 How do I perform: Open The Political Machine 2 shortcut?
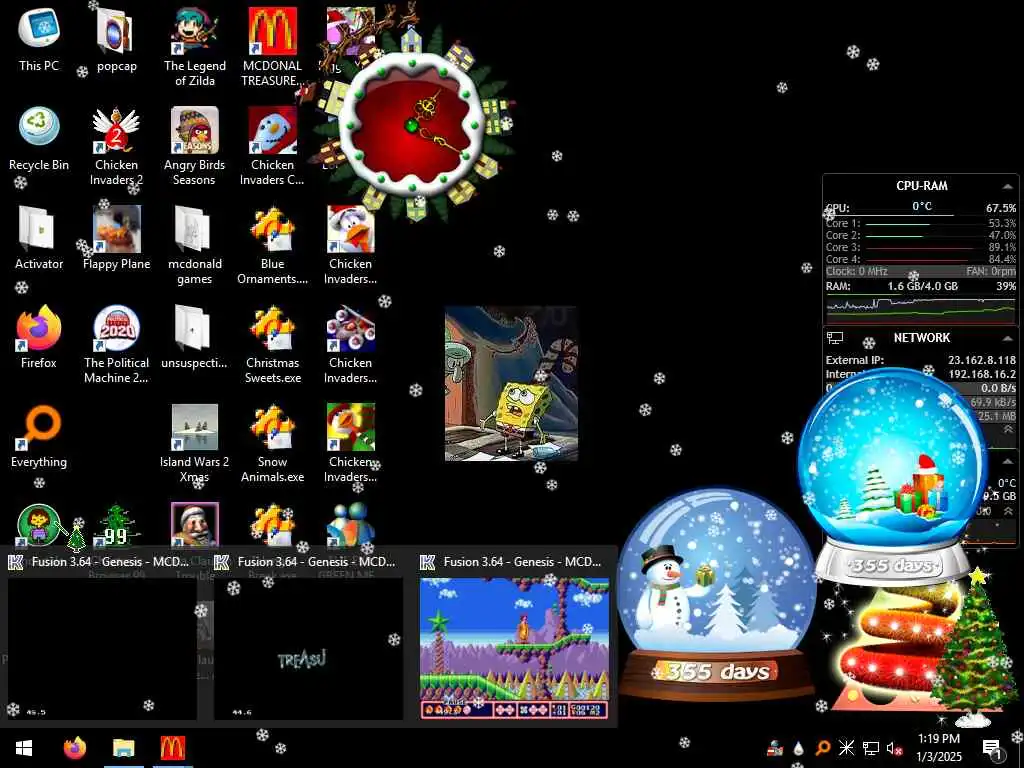pyautogui.click(x=116, y=344)
